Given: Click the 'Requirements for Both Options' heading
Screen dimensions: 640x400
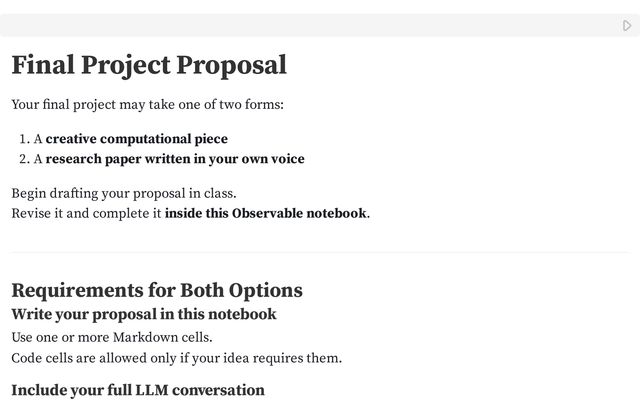Looking at the screenshot, I should pos(156,291).
